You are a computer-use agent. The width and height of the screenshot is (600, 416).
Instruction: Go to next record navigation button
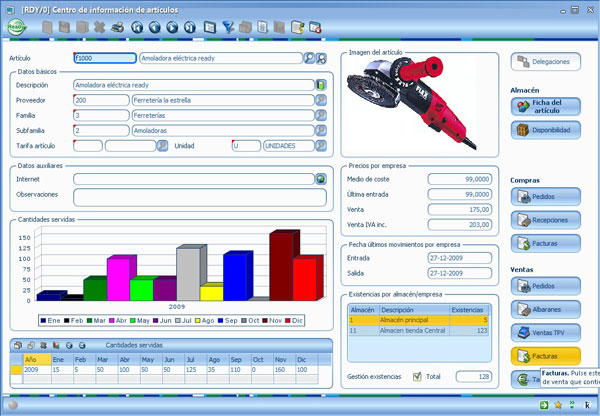tap(172, 27)
